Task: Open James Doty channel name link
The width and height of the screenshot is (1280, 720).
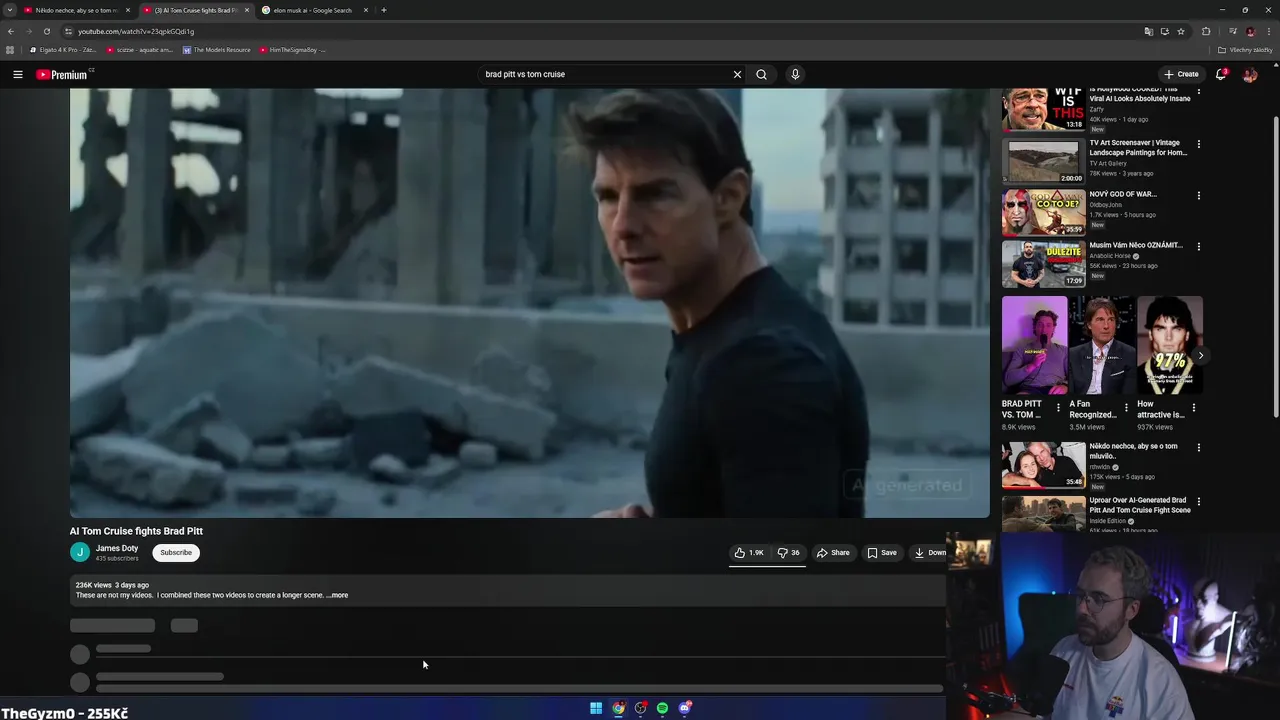Action: tap(117, 548)
